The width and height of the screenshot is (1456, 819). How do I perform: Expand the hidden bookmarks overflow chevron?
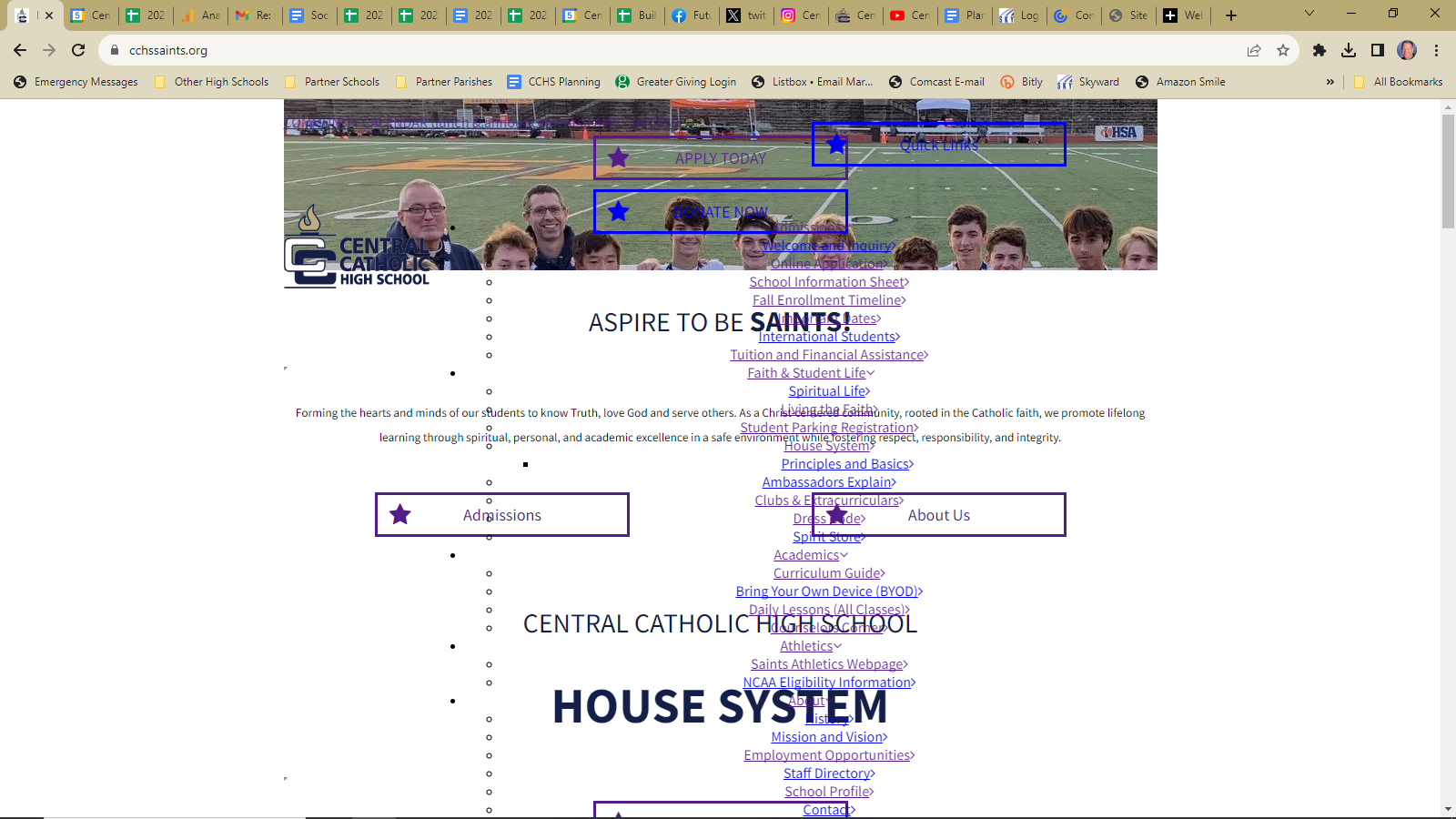tap(1330, 82)
